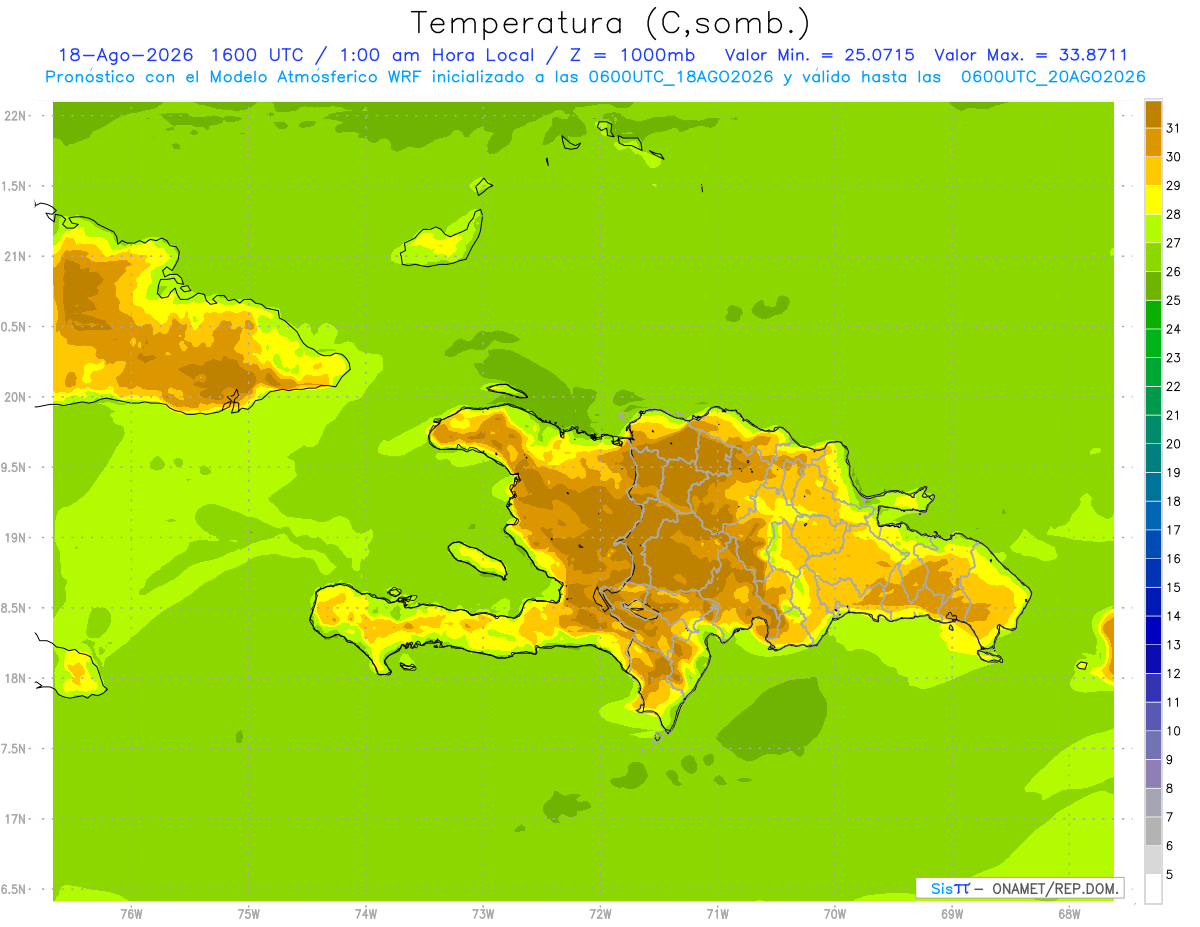Click the '70W' longitude label
This screenshot has width=1200, height=927.
835,914
